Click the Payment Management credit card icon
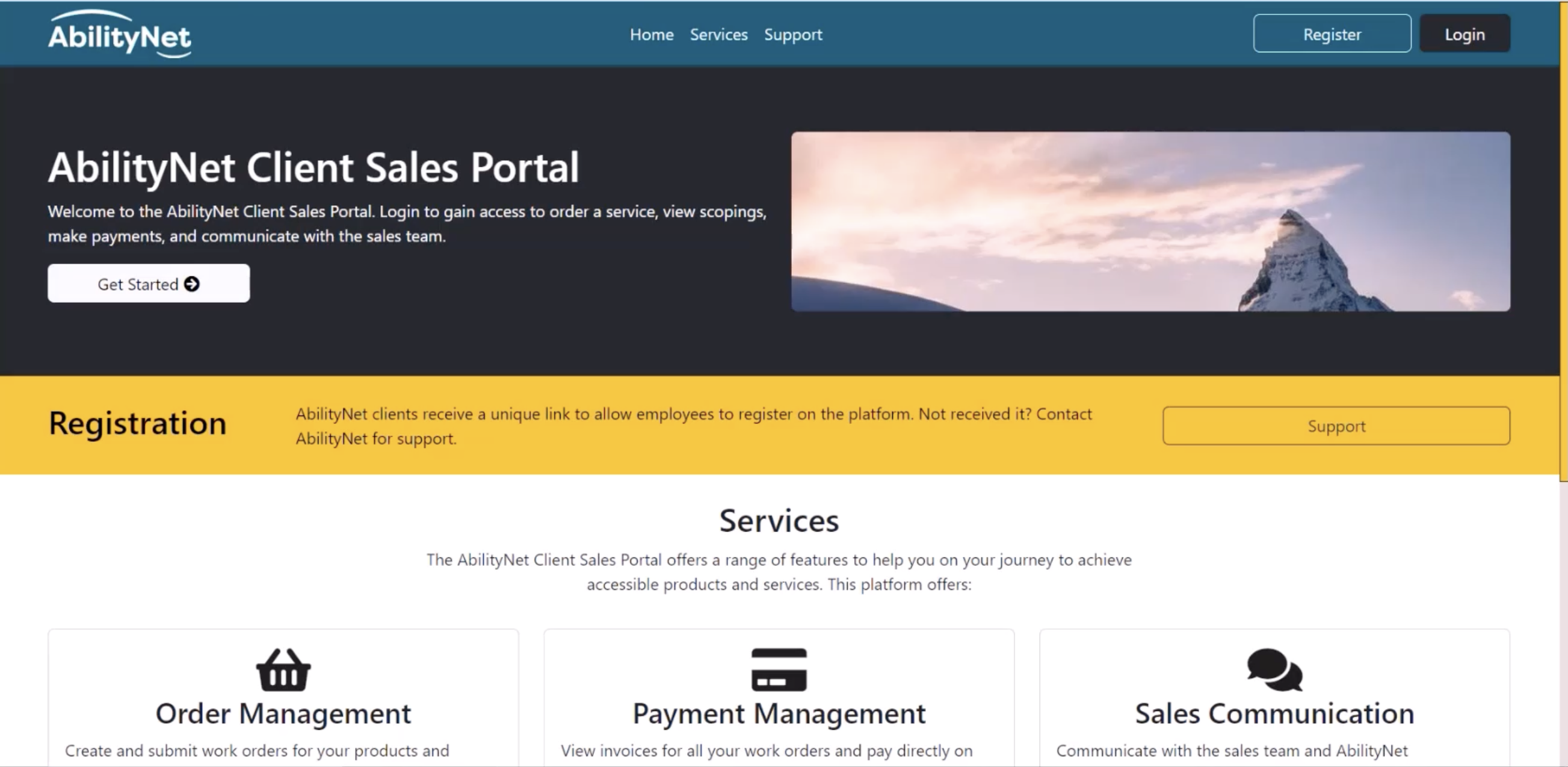Image resolution: width=1568 pixels, height=767 pixels. 779,669
